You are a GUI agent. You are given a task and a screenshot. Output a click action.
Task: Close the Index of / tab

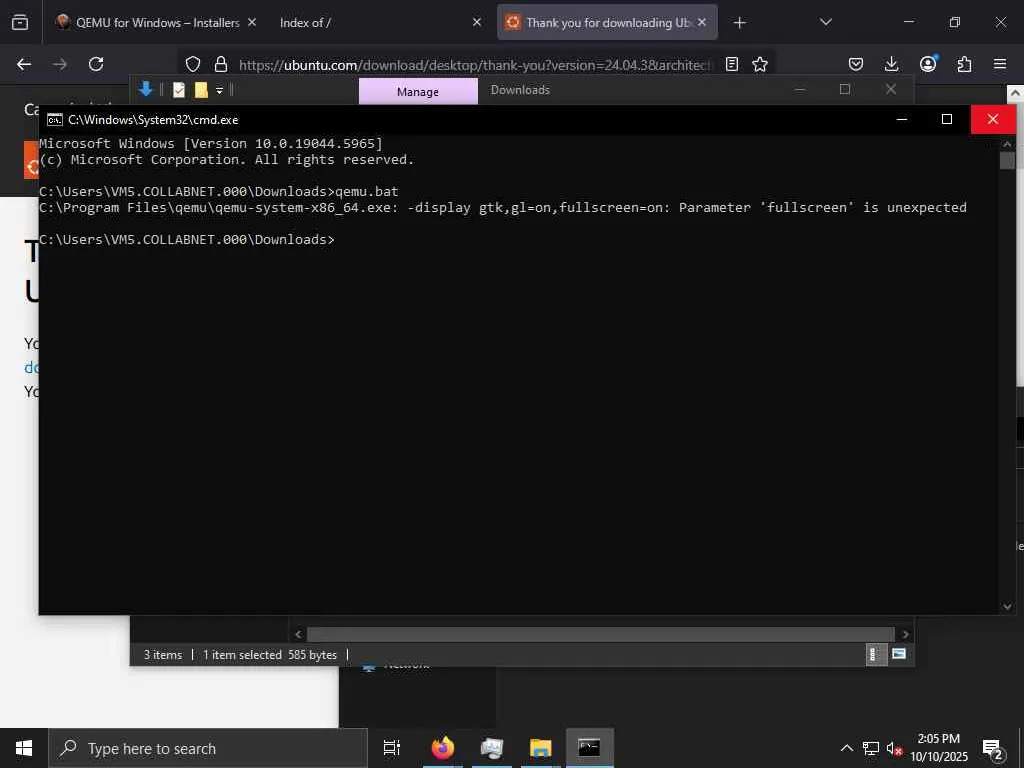[x=477, y=22]
